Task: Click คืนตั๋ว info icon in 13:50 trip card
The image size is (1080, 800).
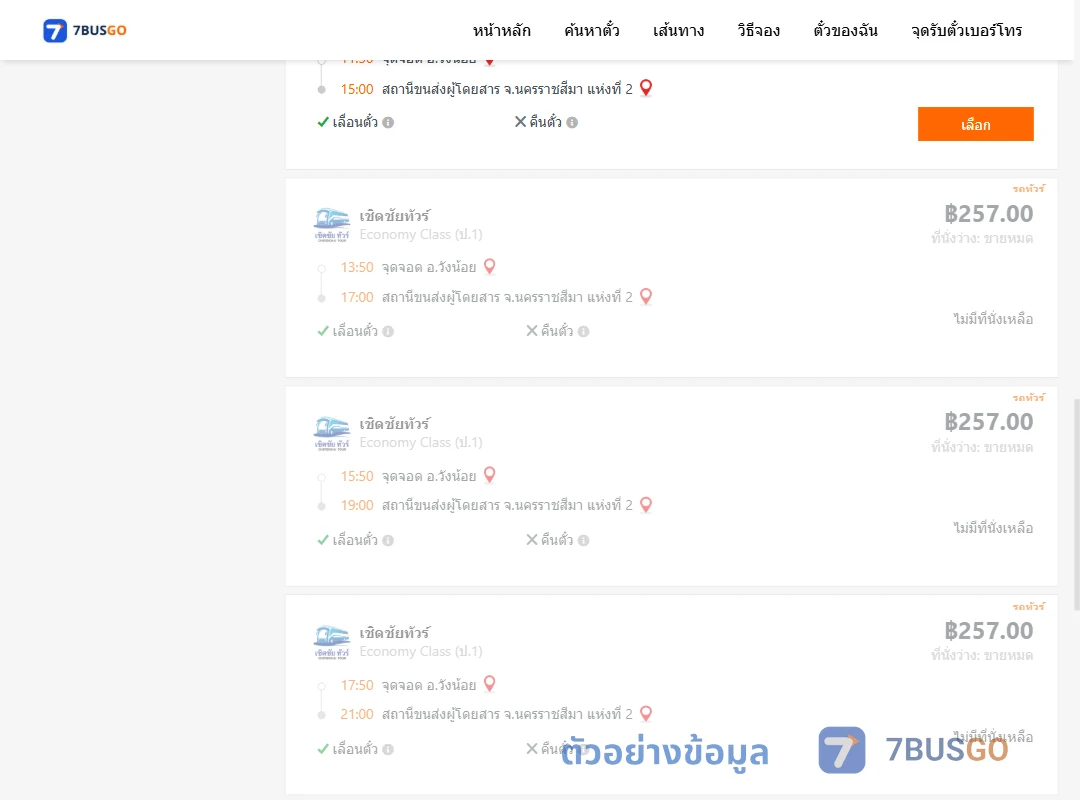Action: [583, 331]
